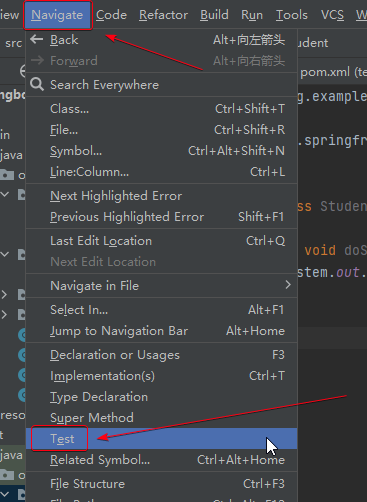Select Next Highlighted Error
Viewport: 367px width, 502px height.
pos(162,196)
